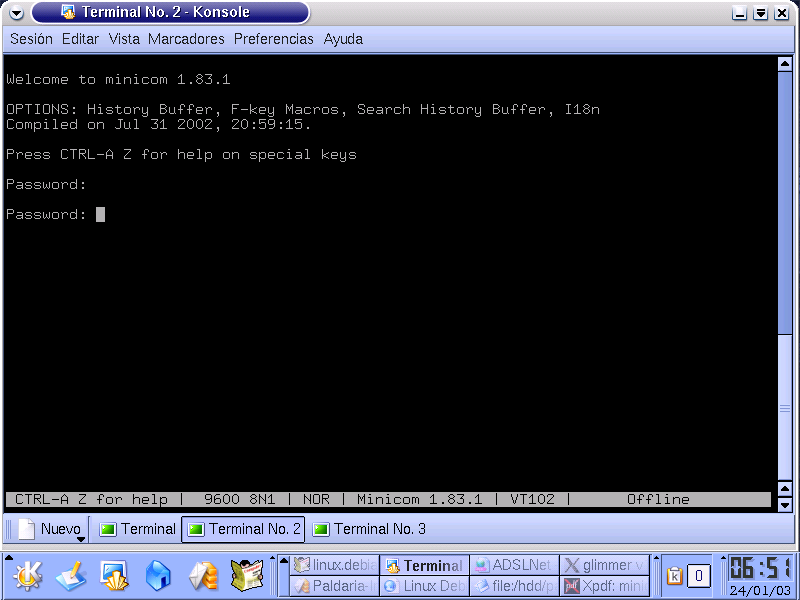Switch to the Terminal No. 3 session tab

coord(369,529)
